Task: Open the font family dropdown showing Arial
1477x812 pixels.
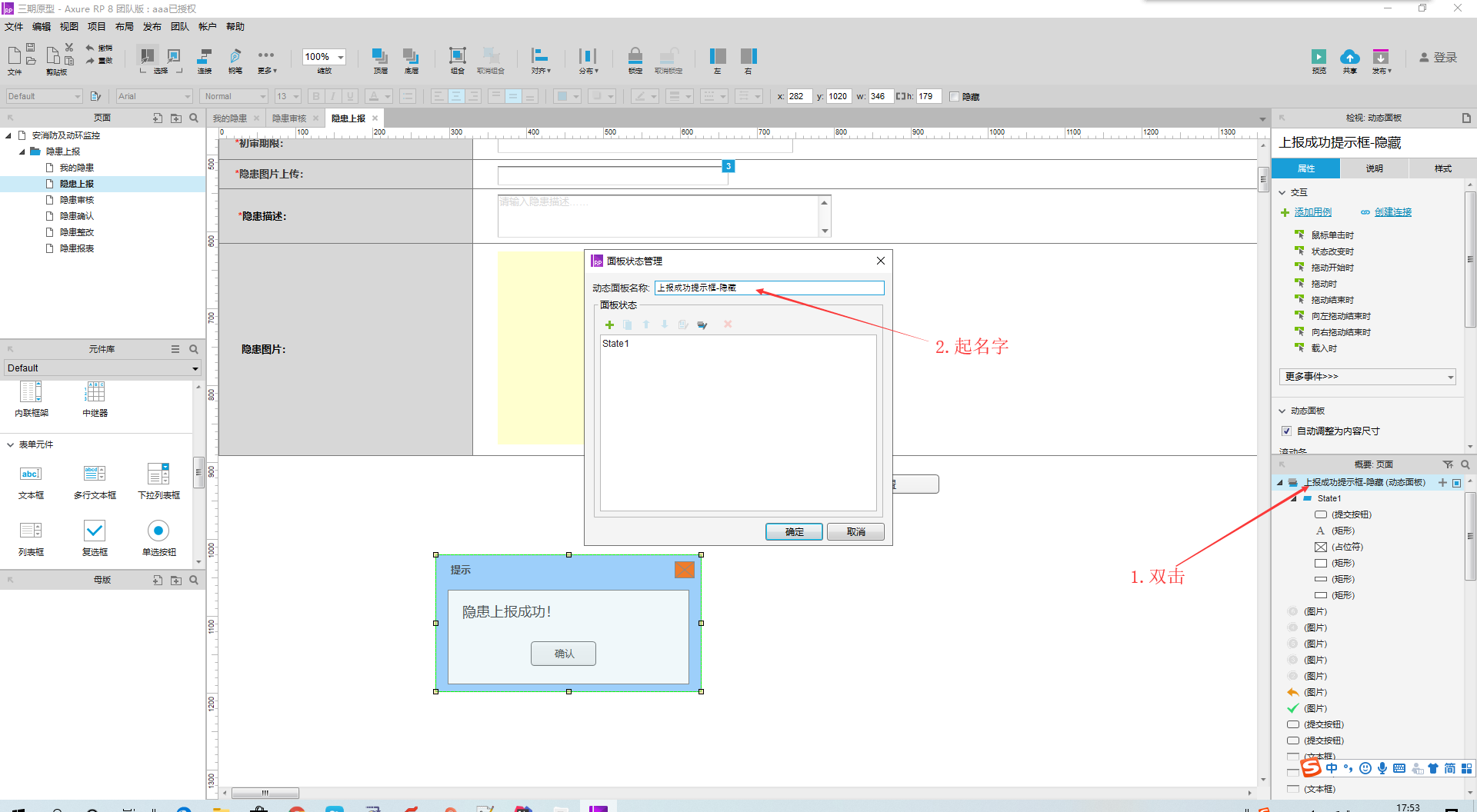Action: [187, 96]
